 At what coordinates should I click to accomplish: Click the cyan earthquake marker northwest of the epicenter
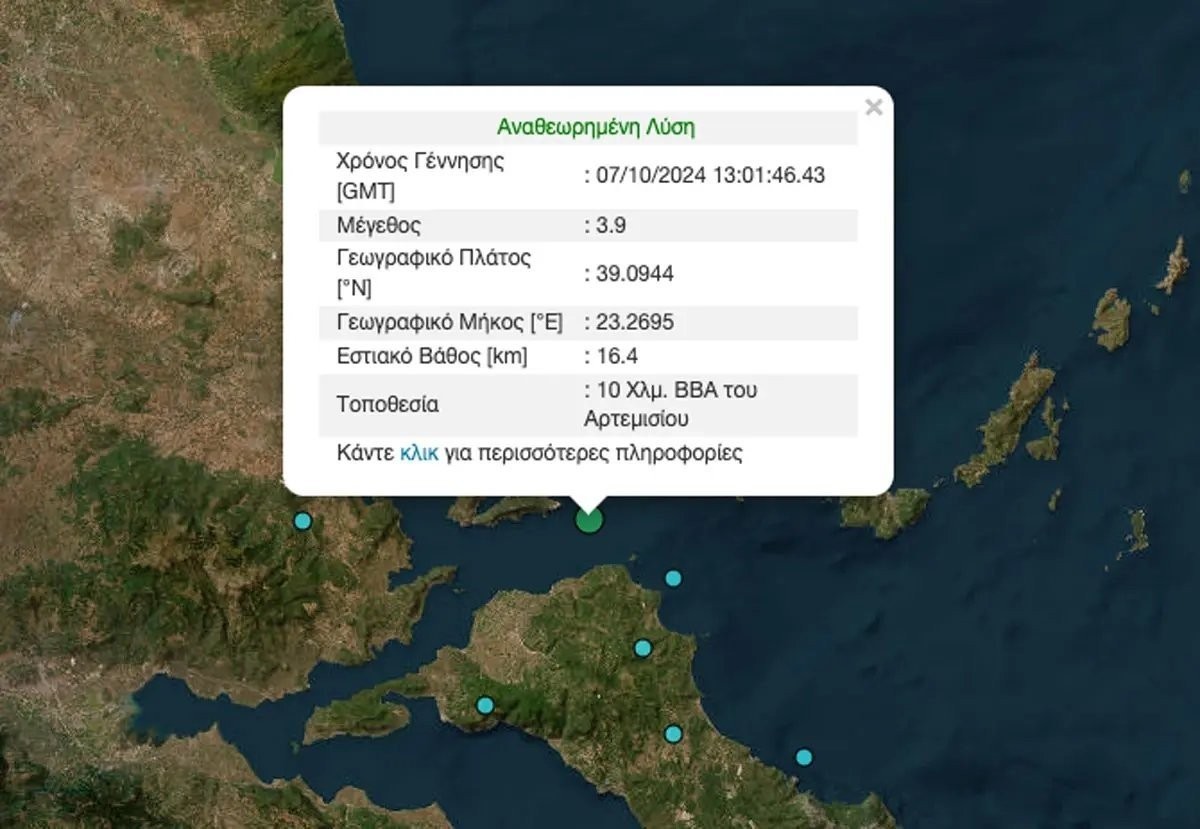click(301, 519)
